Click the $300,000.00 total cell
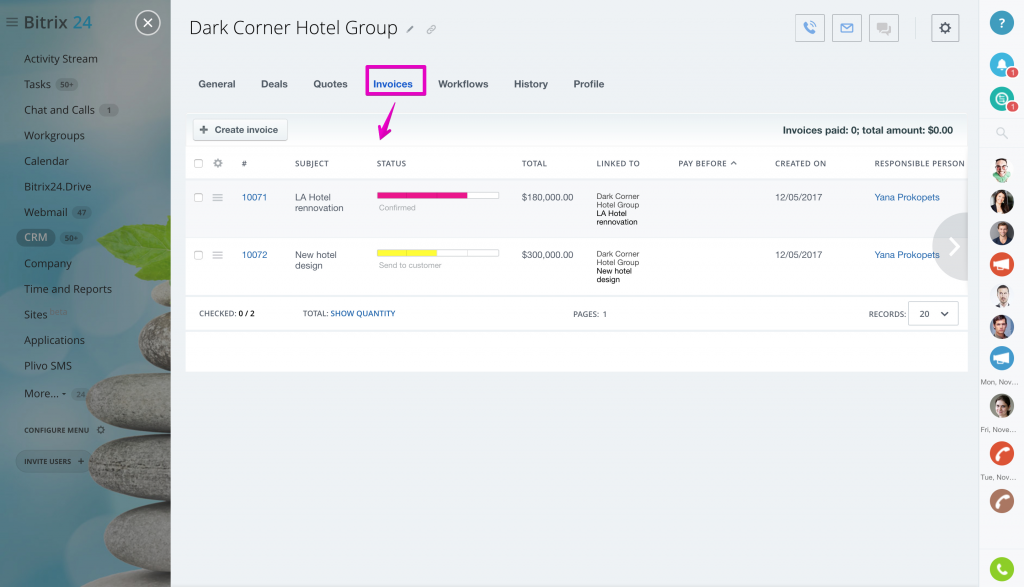The height and width of the screenshot is (587, 1024). tap(547, 255)
